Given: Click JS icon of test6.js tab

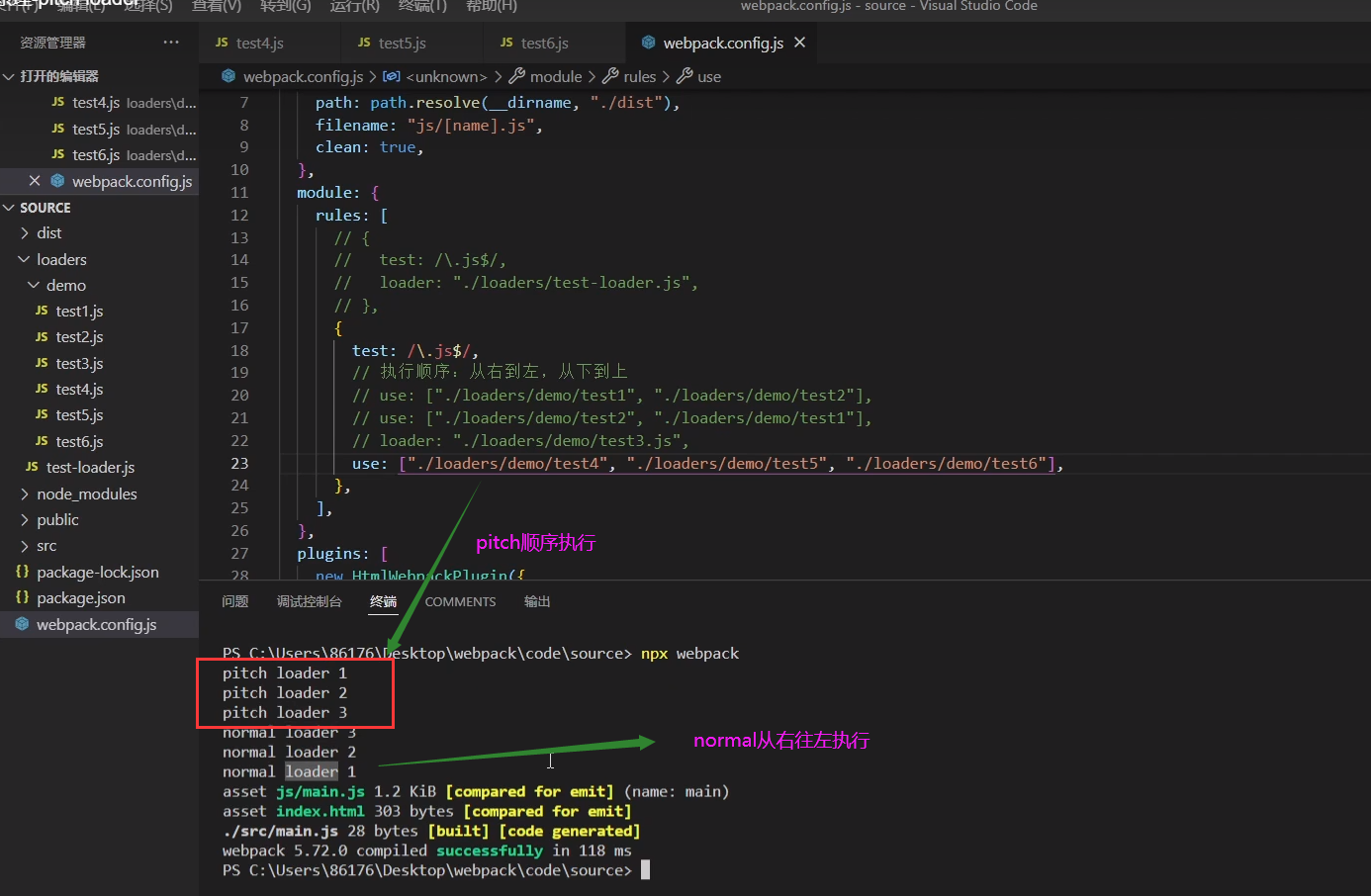Looking at the screenshot, I should 506,43.
